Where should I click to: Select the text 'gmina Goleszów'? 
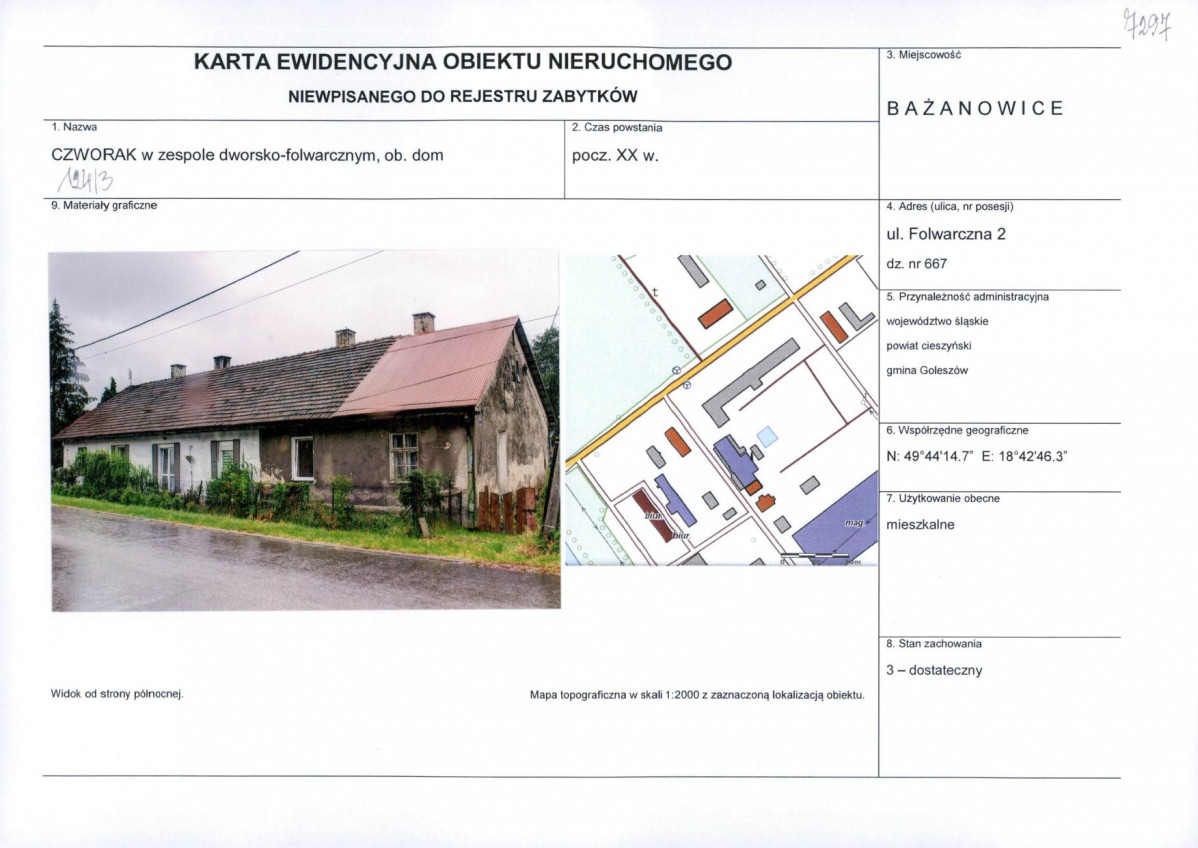(x=927, y=371)
